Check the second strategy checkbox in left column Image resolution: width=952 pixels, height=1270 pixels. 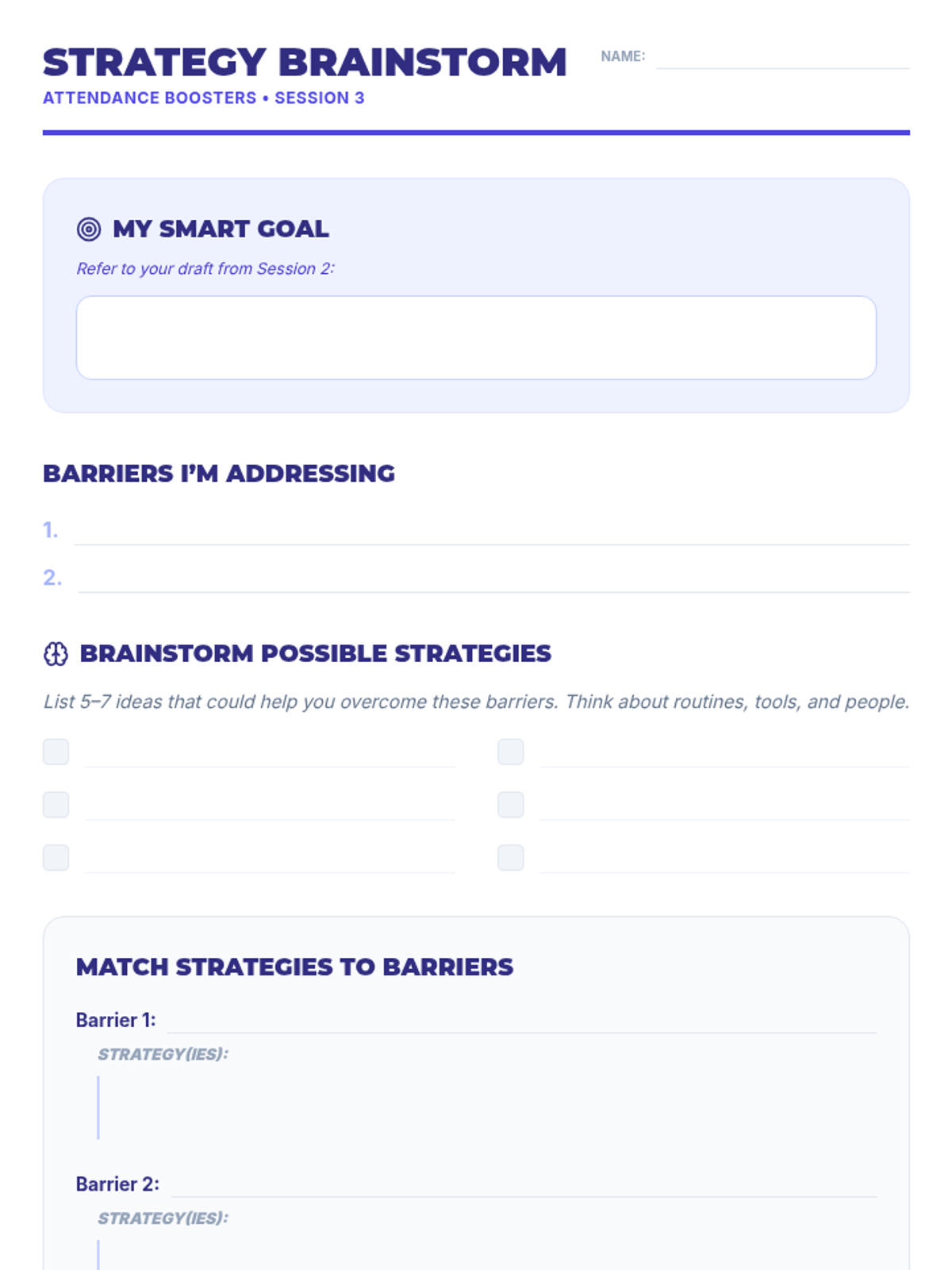(x=56, y=805)
